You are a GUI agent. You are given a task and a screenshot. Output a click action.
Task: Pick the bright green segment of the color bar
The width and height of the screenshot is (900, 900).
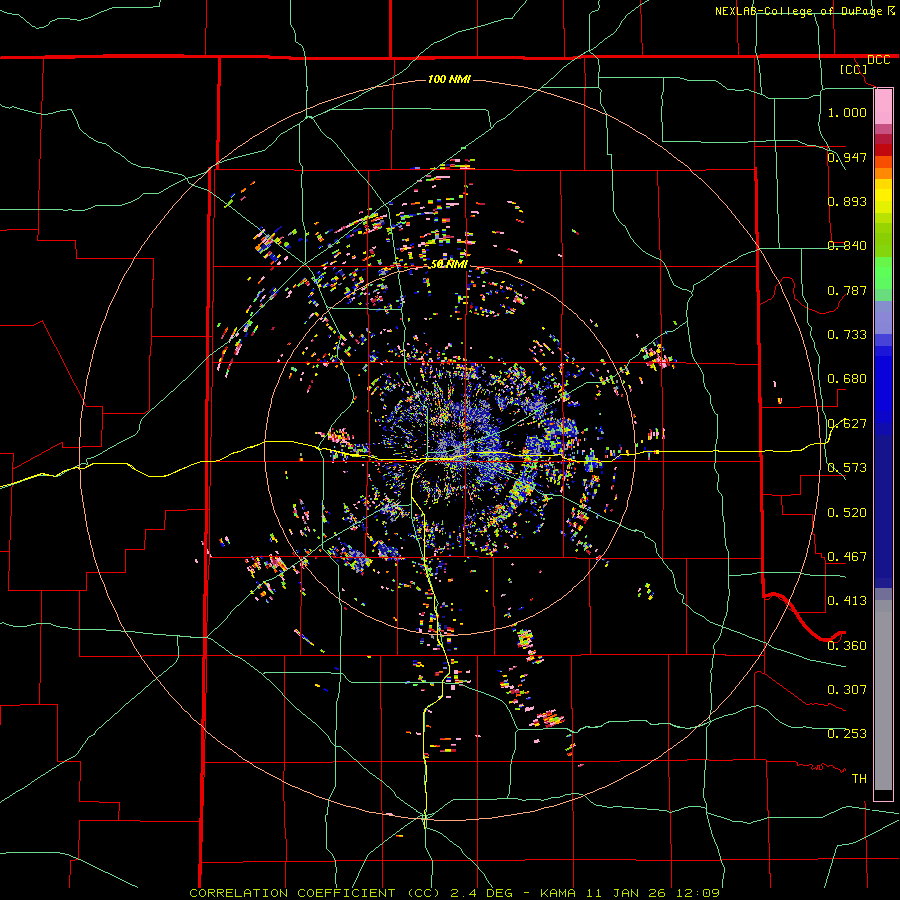(x=883, y=273)
